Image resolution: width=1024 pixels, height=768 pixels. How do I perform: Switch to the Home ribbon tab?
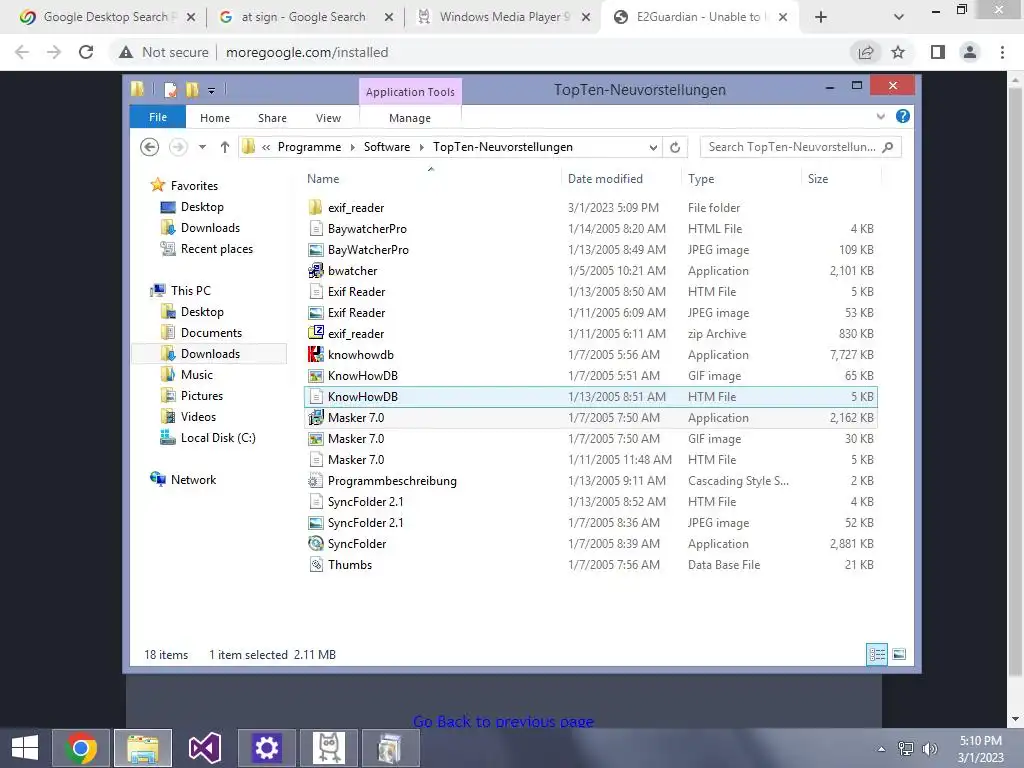(x=215, y=118)
